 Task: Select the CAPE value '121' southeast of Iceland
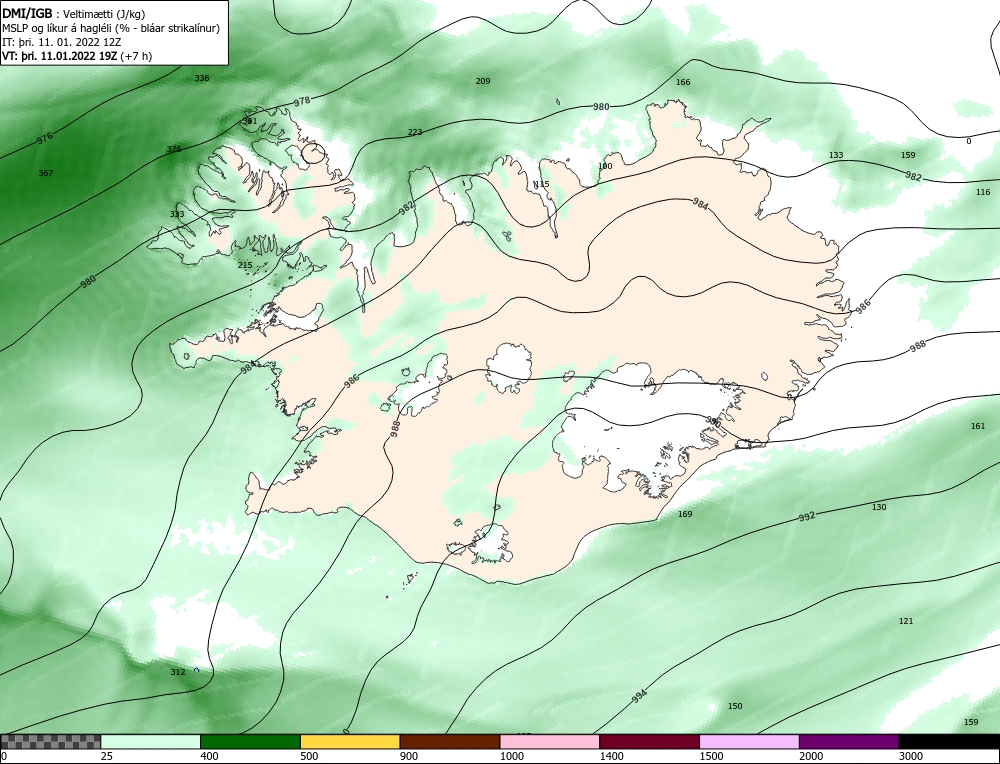point(906,621)
